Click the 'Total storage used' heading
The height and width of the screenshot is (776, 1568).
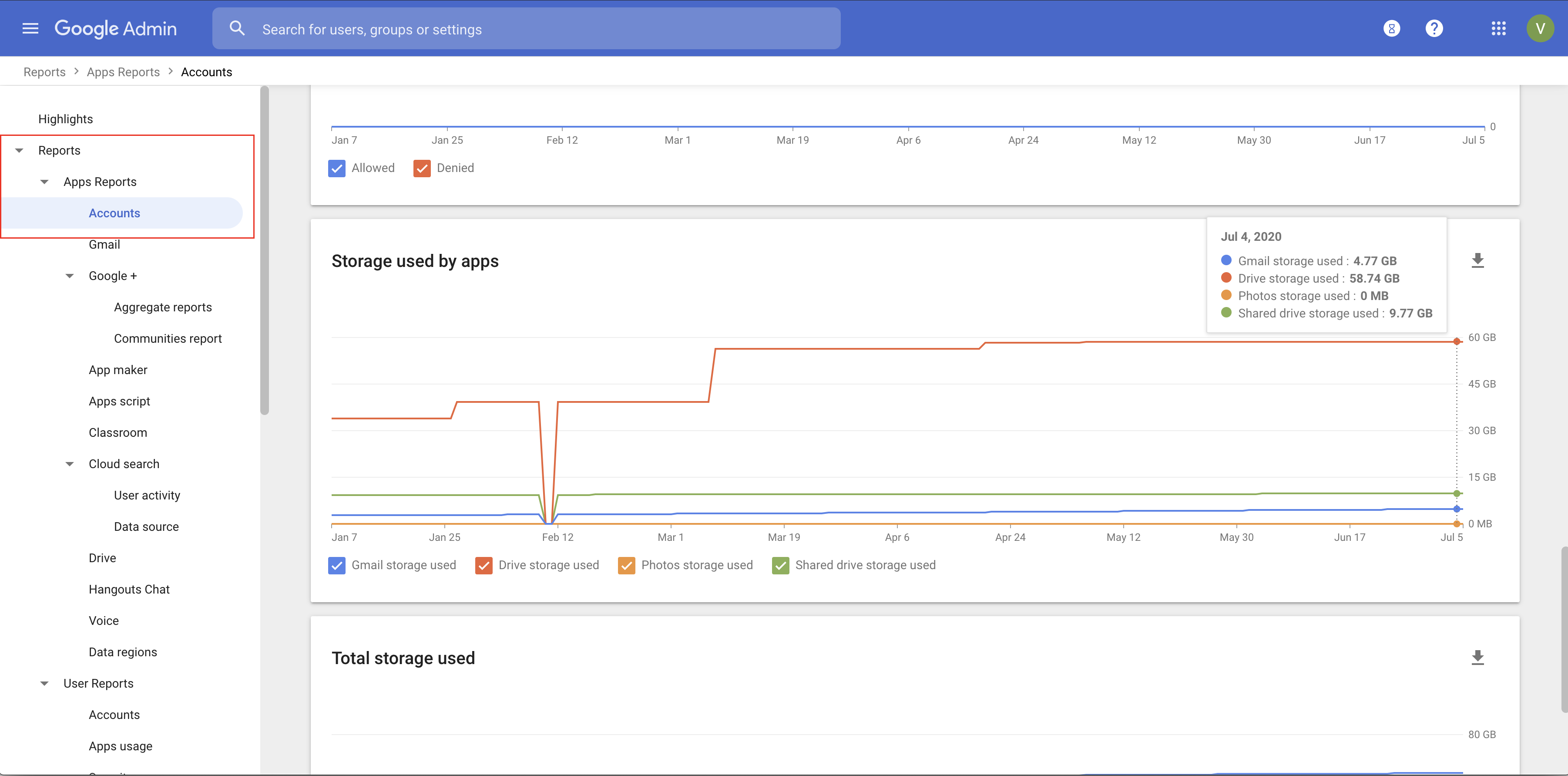click(x=403, y=658)
